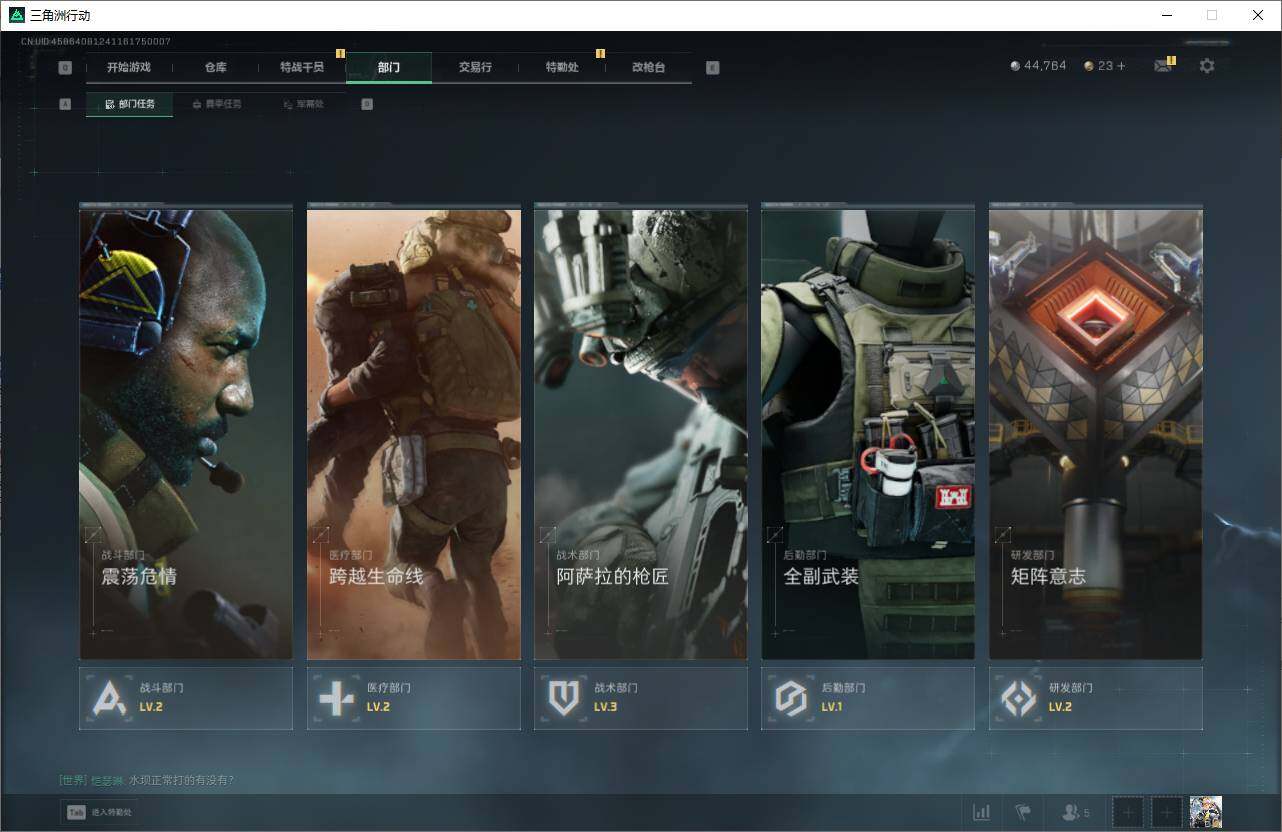
Task: Open the mail inbox envelope icon
Action: point(1162,66)
